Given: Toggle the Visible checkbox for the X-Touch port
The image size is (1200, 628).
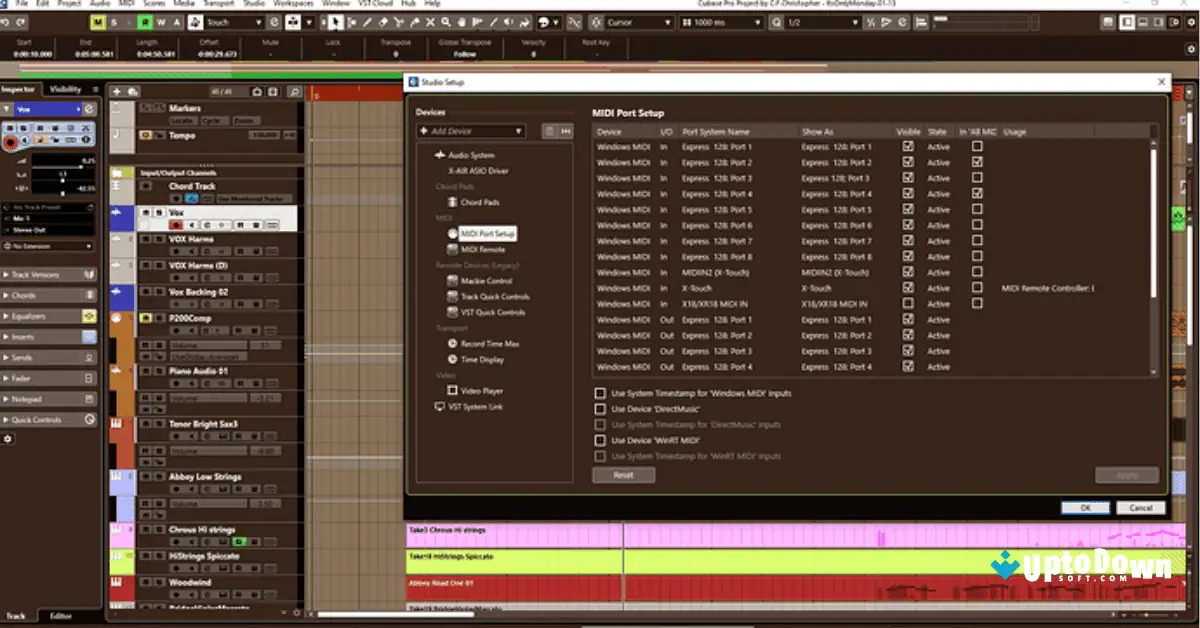Looking at the screenshot, I should click(907, 287).
